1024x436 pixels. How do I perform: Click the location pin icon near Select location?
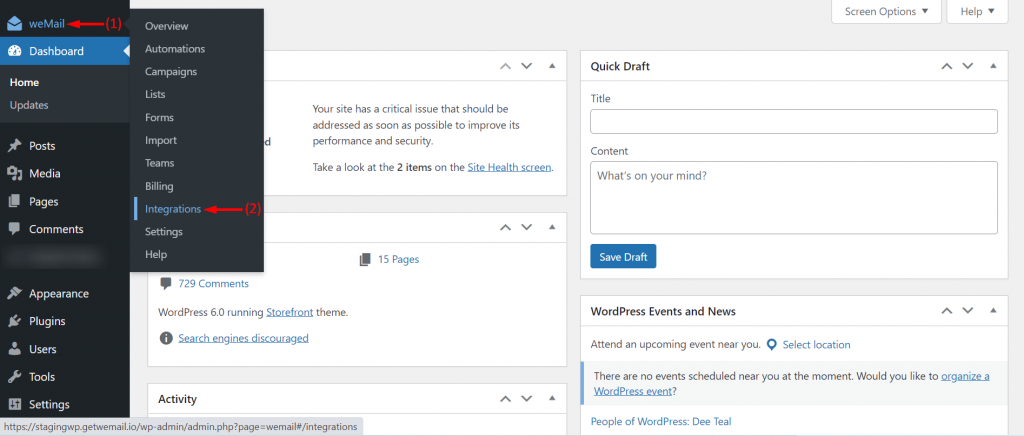771,345
